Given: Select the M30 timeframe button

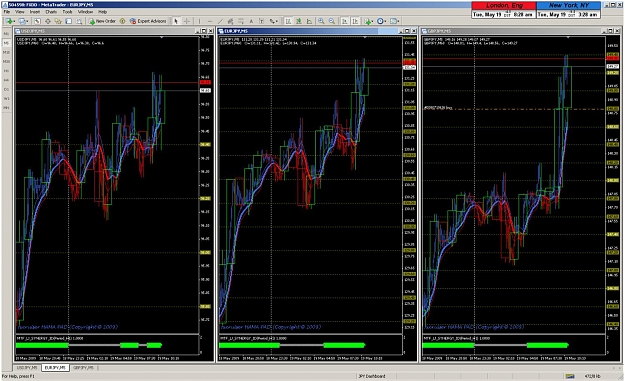Looking at the screenshot, I should [6, 61].
